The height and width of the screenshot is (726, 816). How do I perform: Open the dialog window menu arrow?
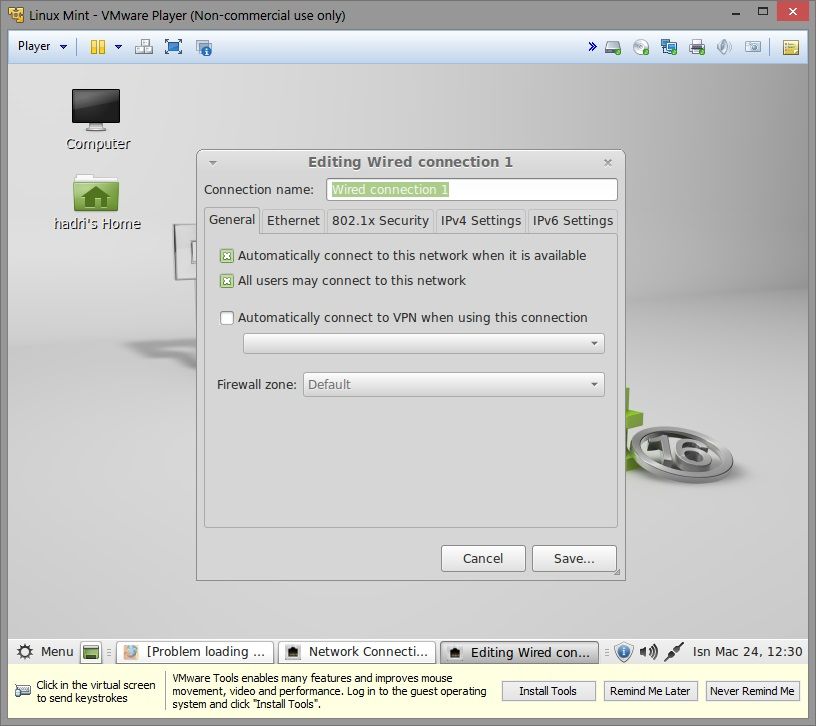[x=212, y=163]
